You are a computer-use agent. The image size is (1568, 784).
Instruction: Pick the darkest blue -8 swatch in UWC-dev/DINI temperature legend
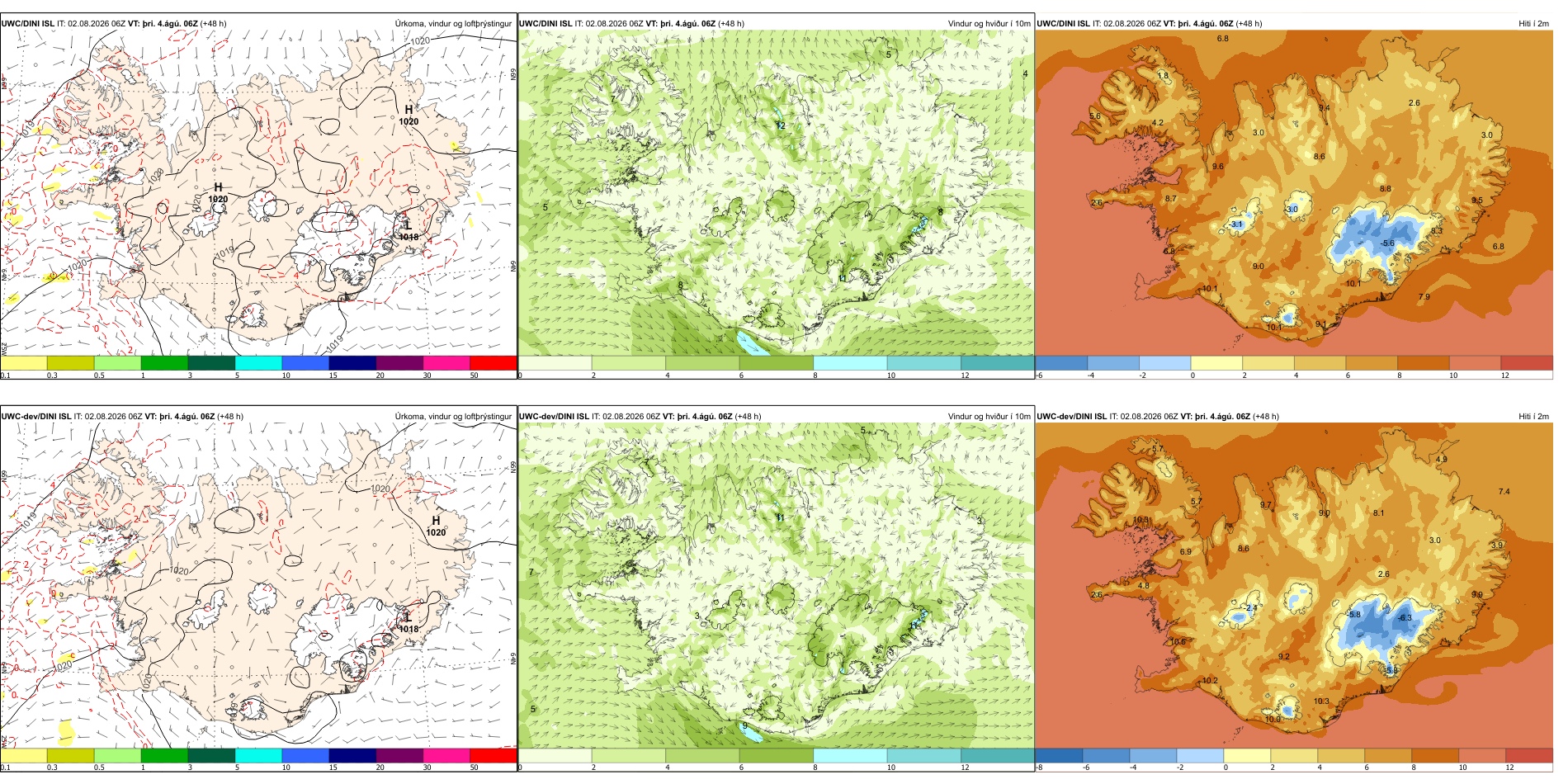click(1059, 755)
